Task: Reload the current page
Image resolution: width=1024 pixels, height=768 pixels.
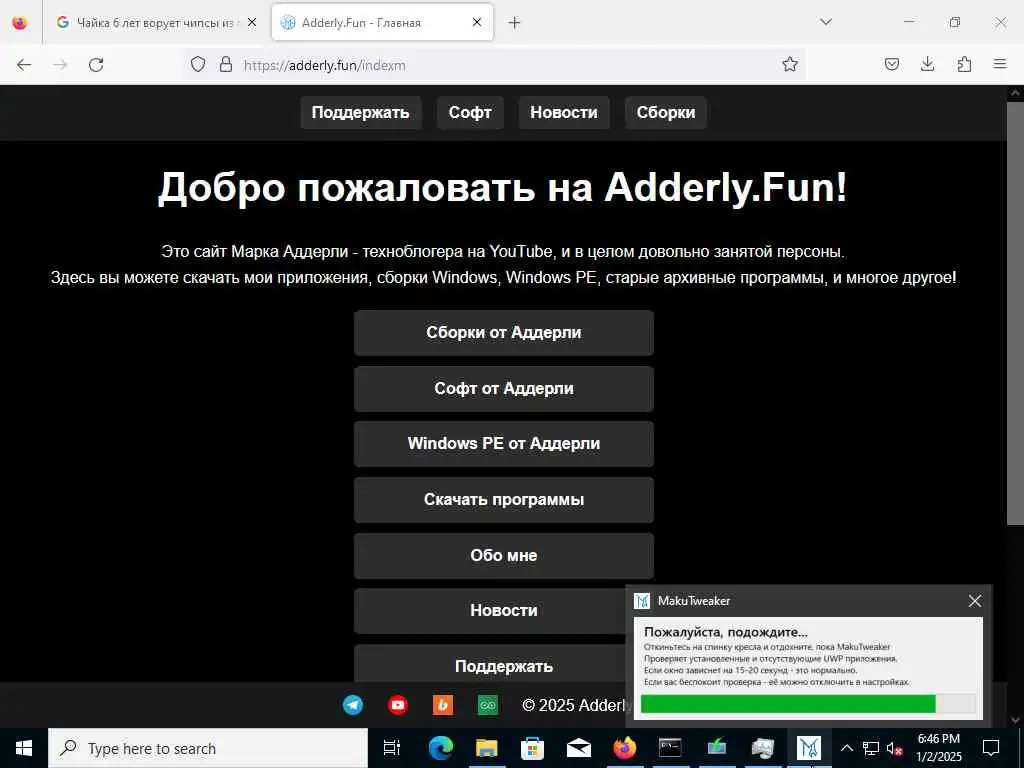Action: (x=96, y=65)
